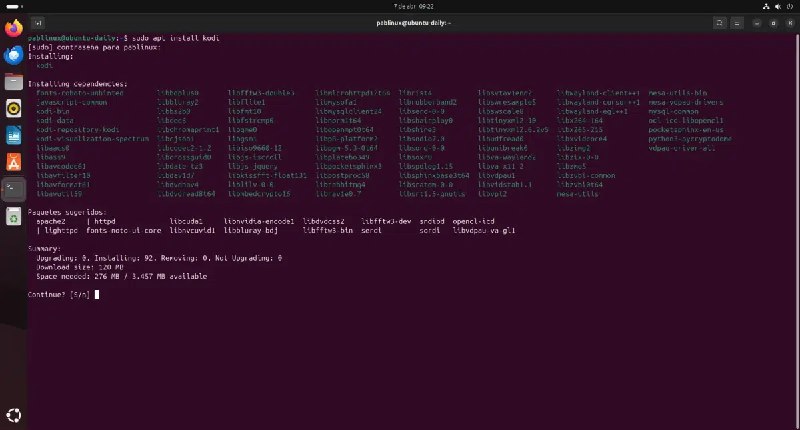Viewport: 800px width, 430px height.
Task: Open the power menu icon in top bar
Action: pos(790,6)
